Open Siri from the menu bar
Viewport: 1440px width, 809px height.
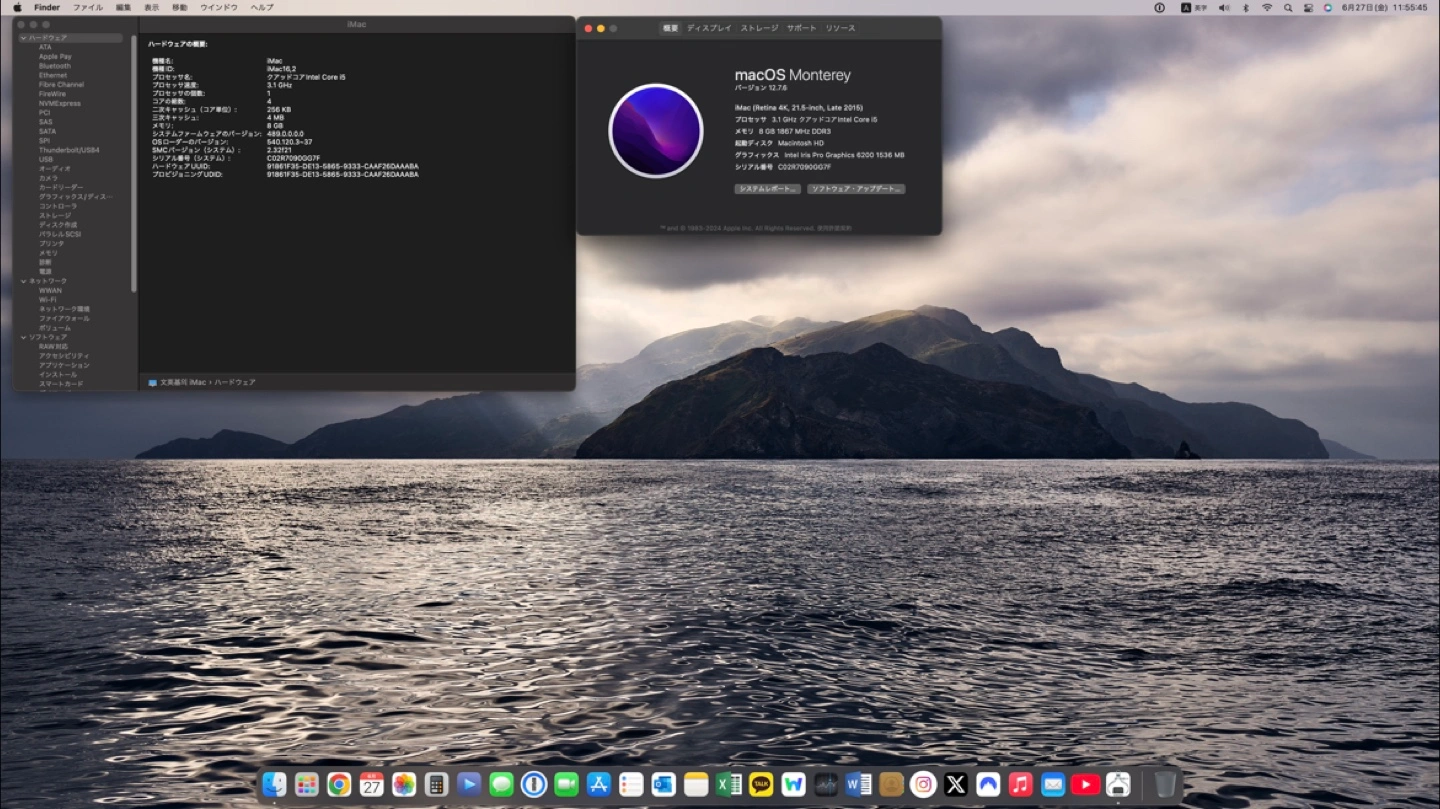[x=1328, y=7]
